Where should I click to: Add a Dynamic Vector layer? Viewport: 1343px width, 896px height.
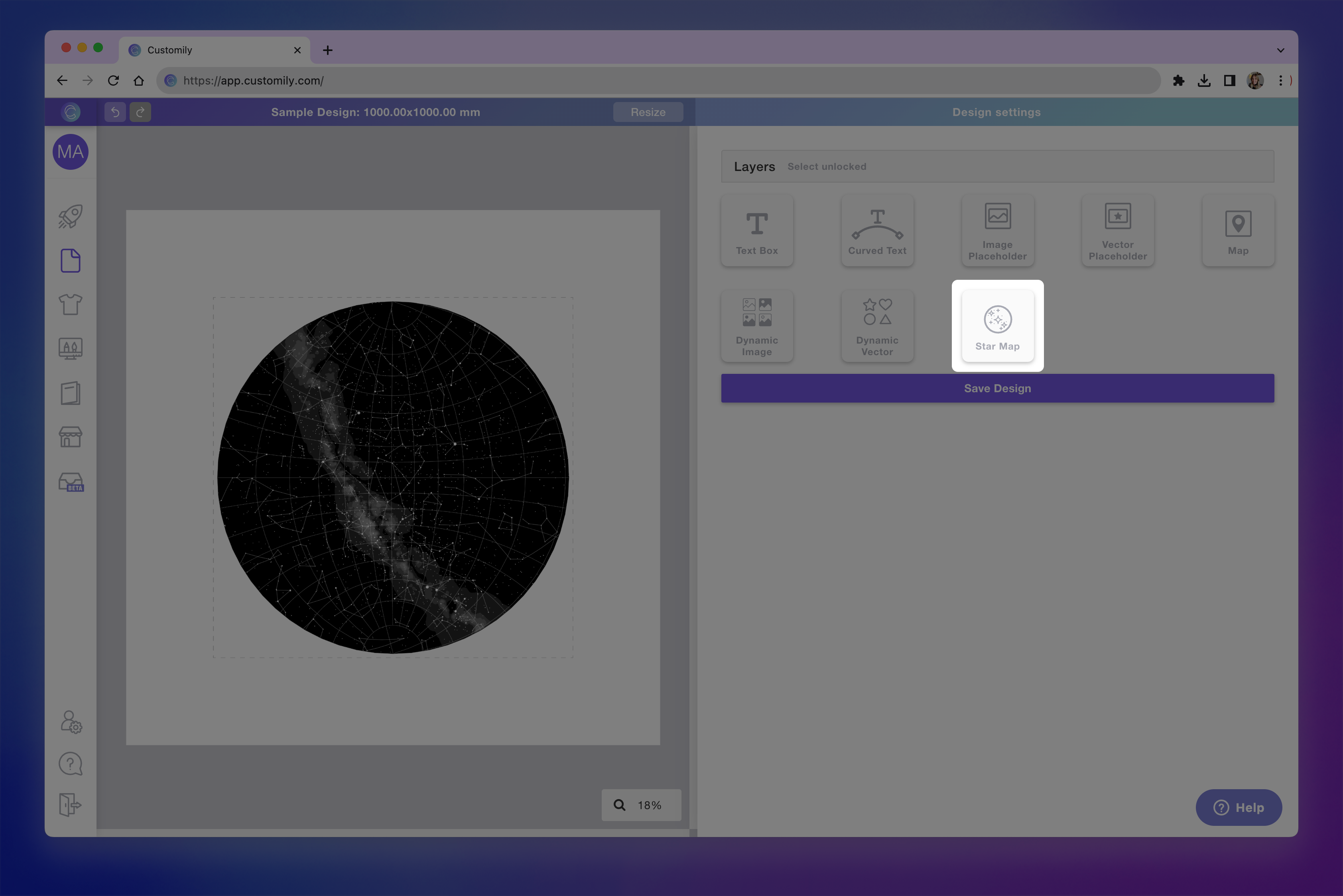pos(877,325)
